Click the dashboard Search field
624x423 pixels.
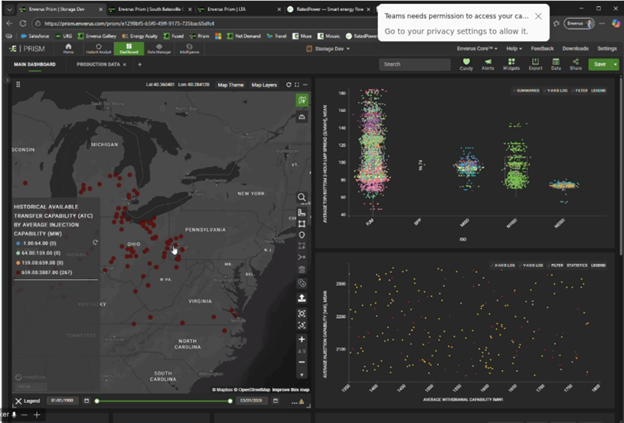tap(415, 64)
